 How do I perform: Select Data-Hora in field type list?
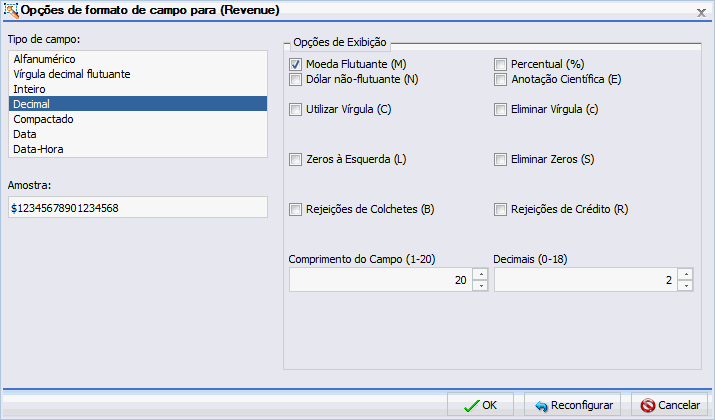(39, 149)
